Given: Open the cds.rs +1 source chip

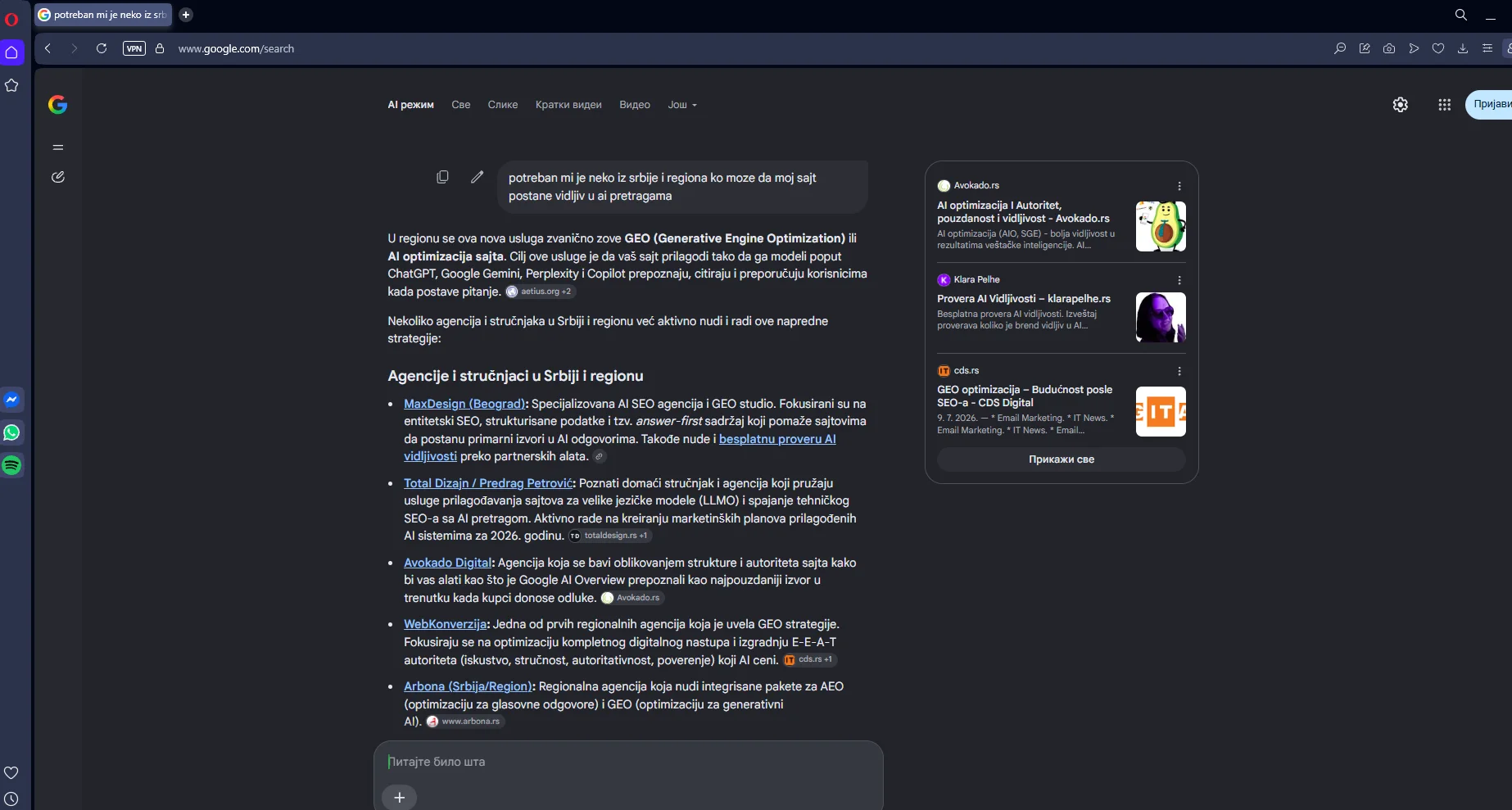Looking at the screenshot, I should tap(809, 659).
